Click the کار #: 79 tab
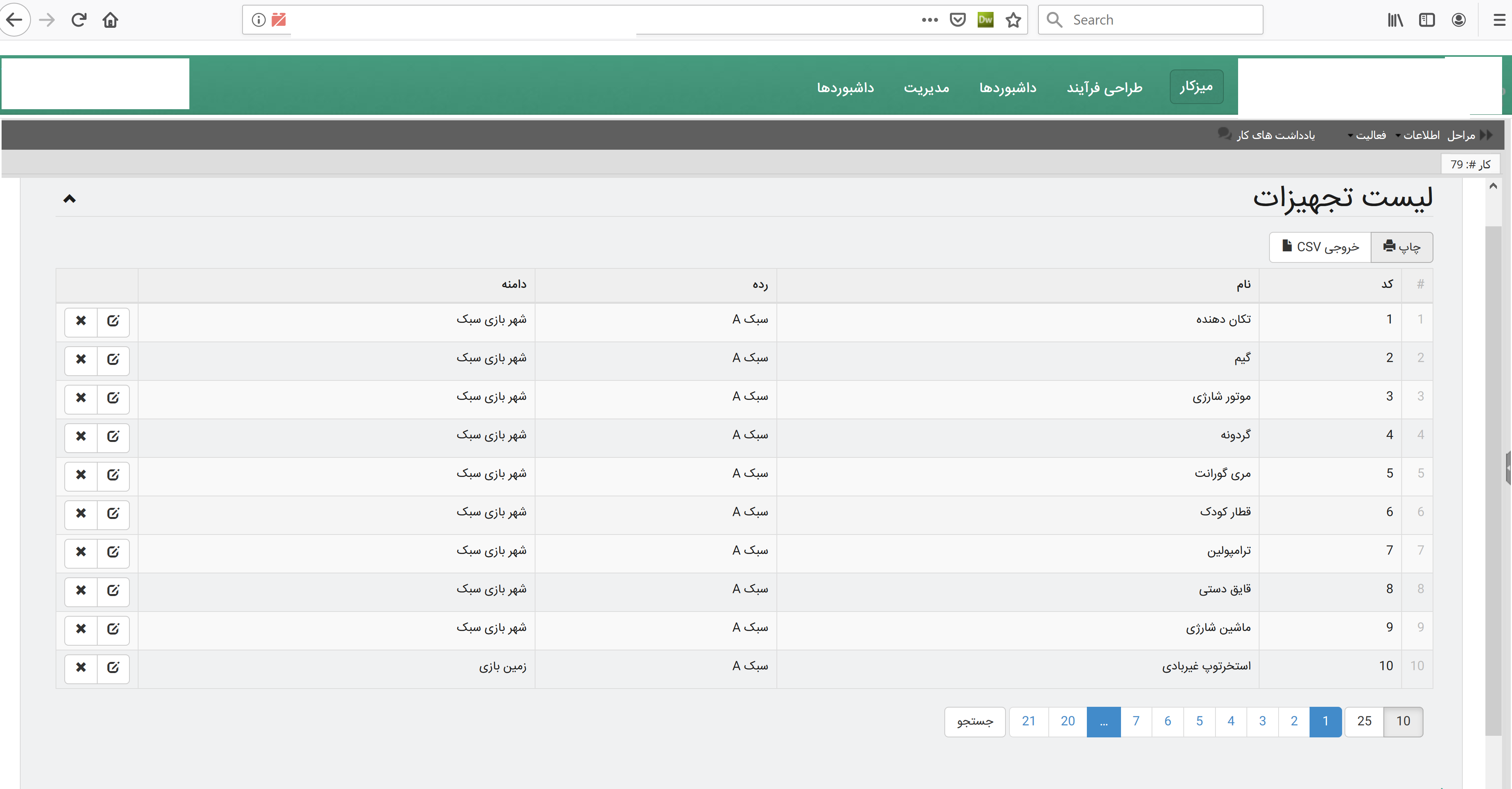 coord(1470,164)
